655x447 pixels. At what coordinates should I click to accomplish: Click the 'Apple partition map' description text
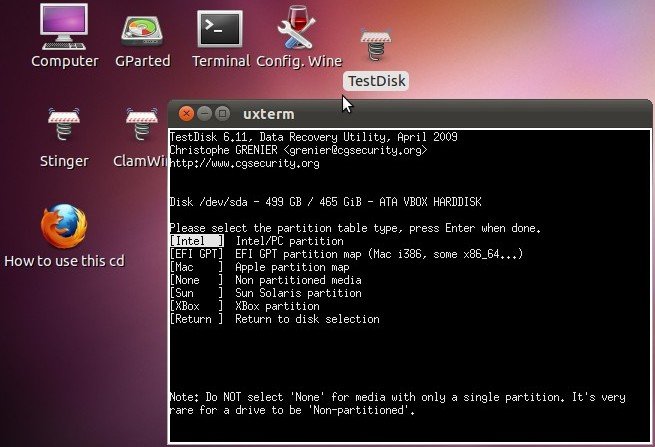[292, 267]
